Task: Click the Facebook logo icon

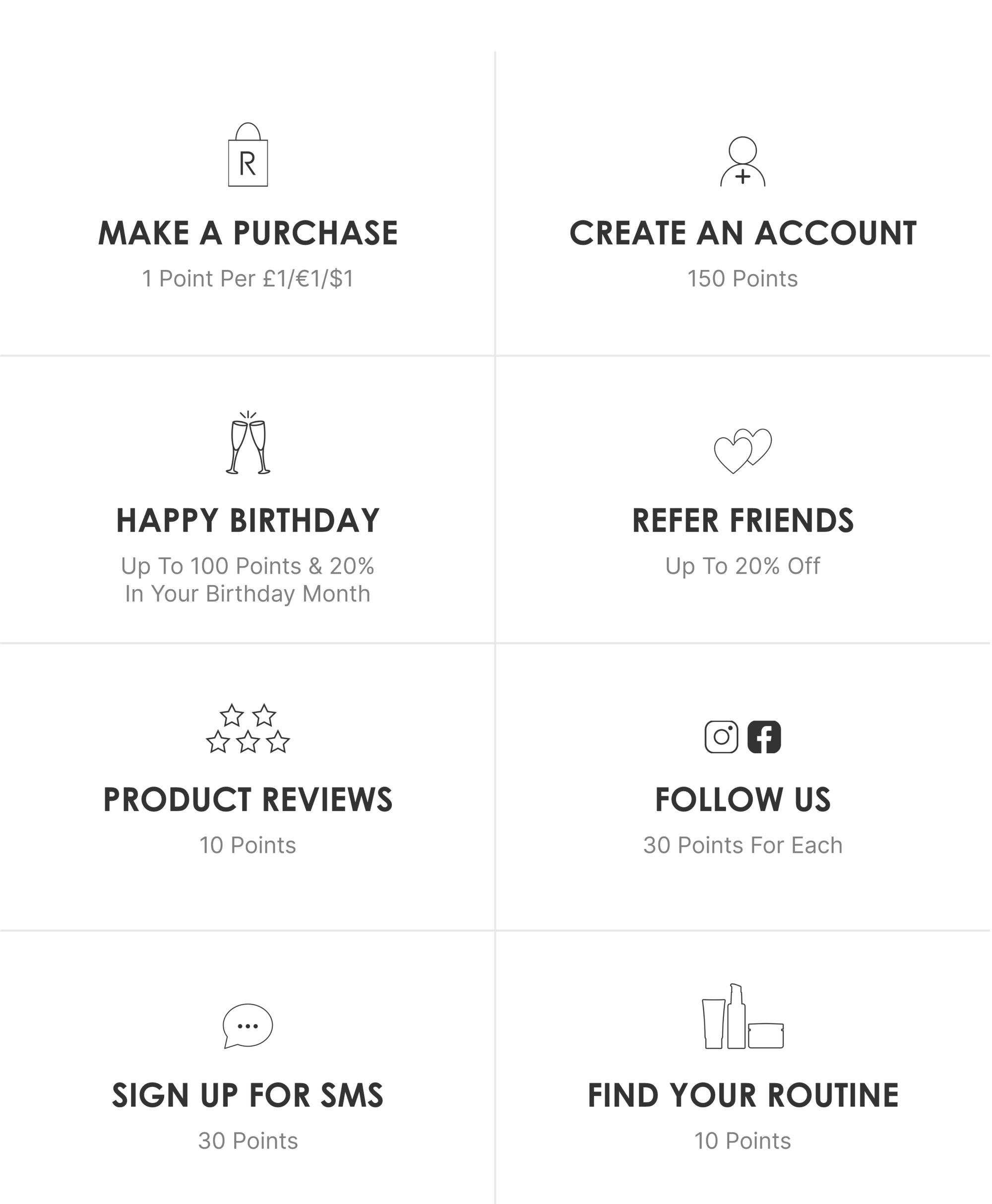Action: [x=764, y=737]
